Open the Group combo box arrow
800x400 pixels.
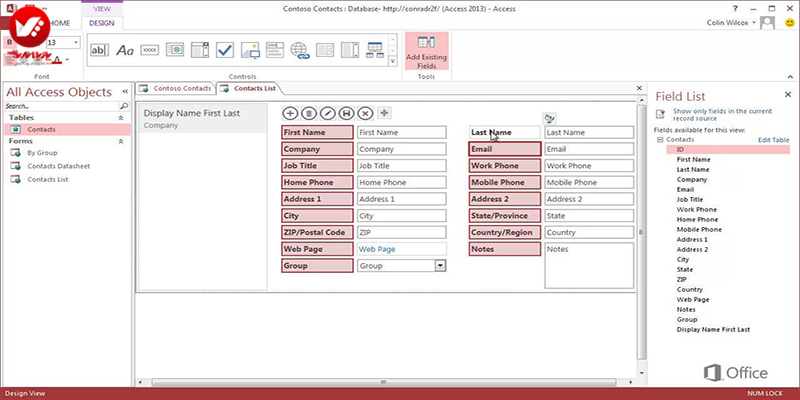tap(440, 266)
